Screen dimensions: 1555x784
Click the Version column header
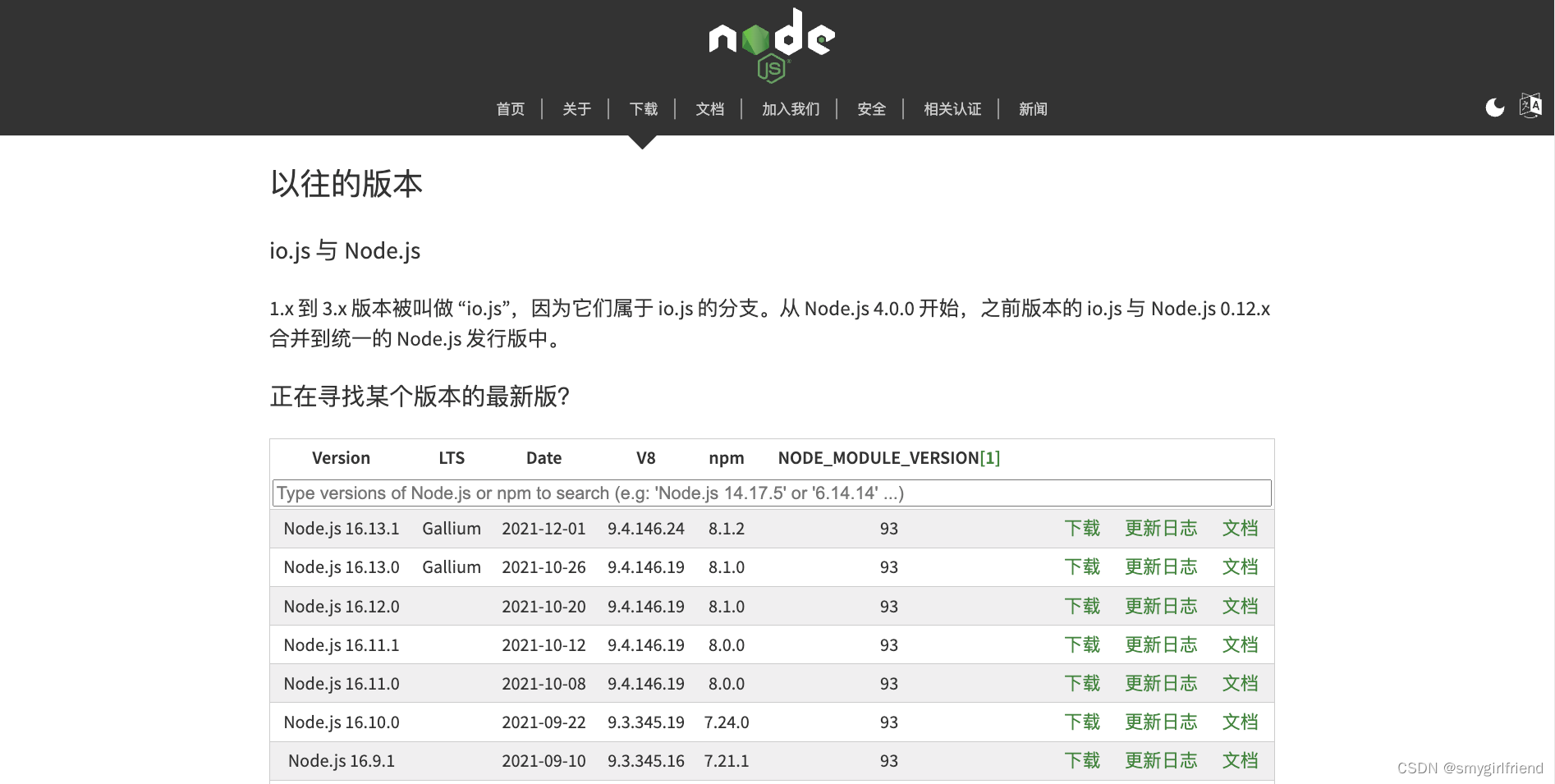pos(341,458)
